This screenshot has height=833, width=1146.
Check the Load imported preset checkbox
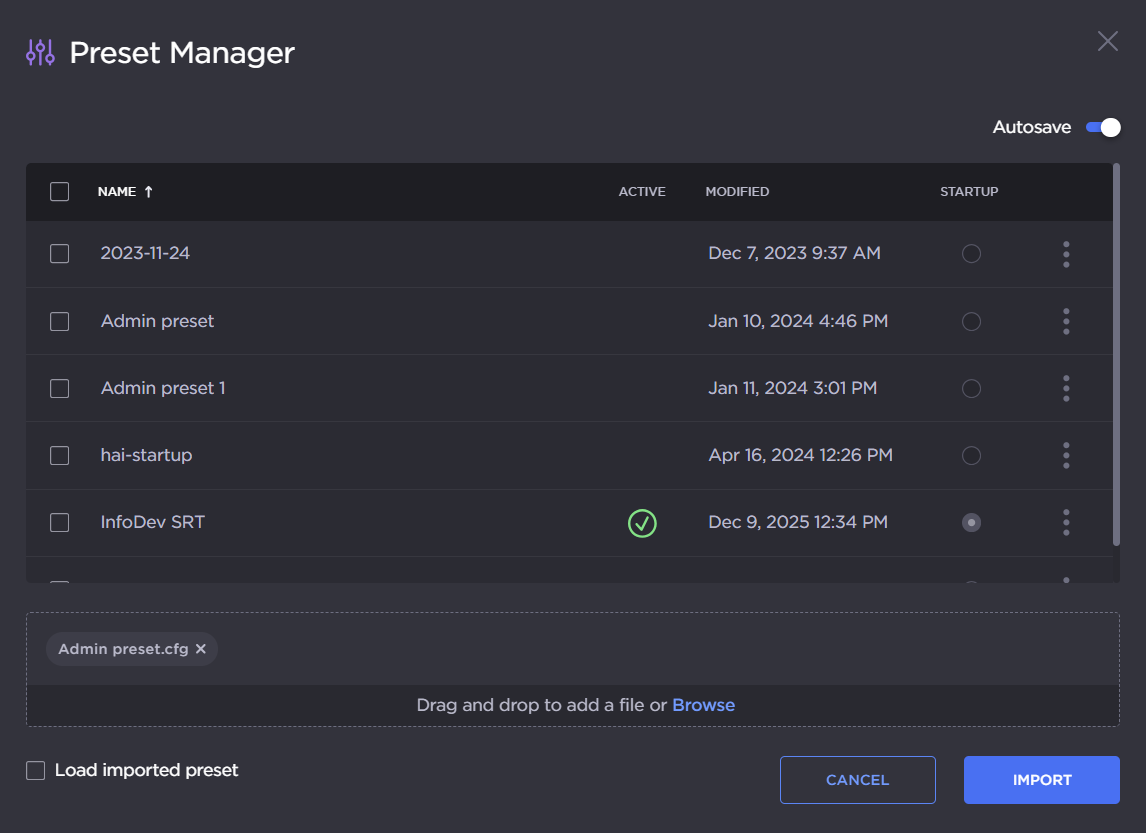click(x=36, y=770)
